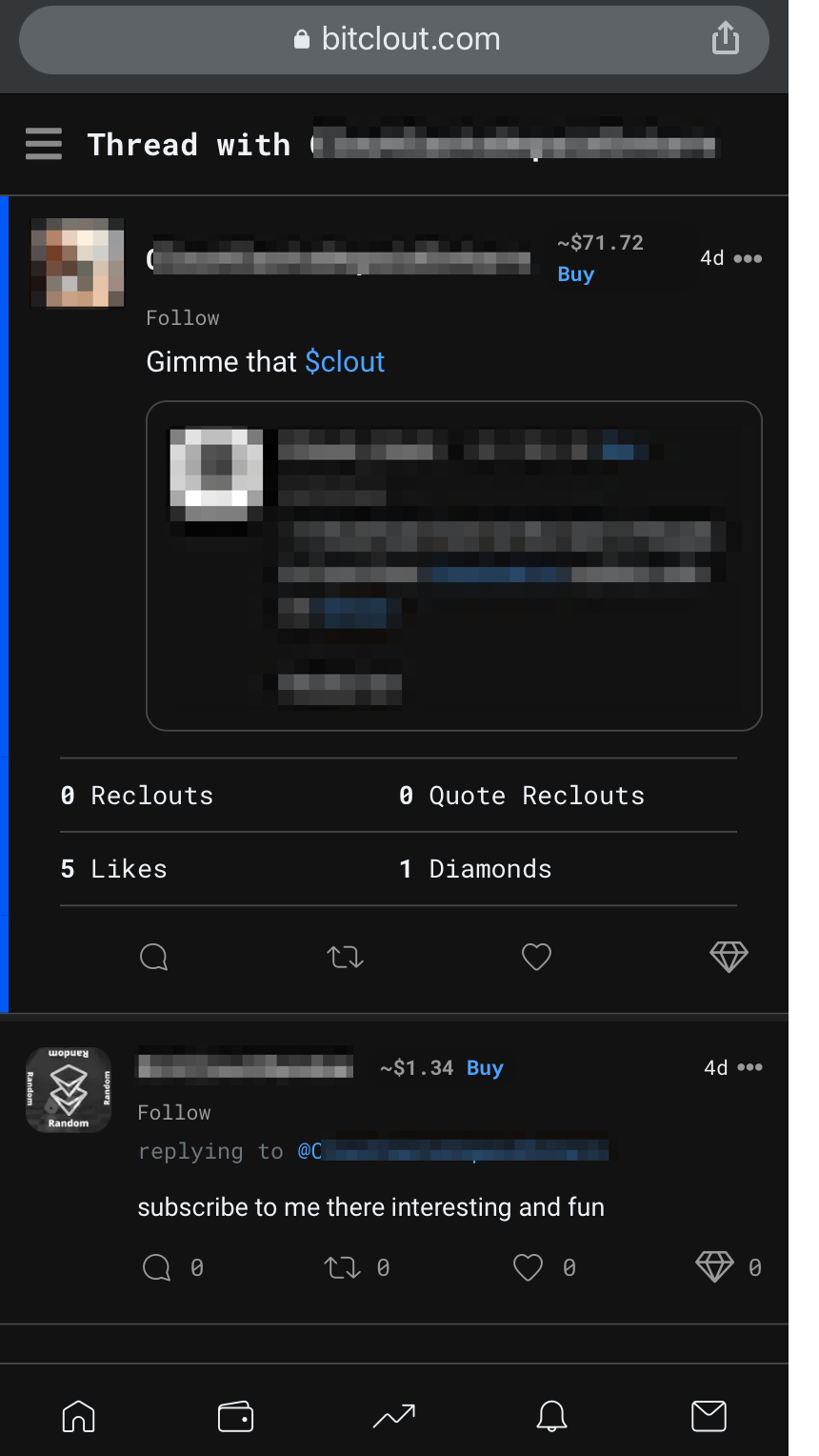Open comment reply on main post
The width and height of the screenshot is (819, 1456).
[153, 957]
